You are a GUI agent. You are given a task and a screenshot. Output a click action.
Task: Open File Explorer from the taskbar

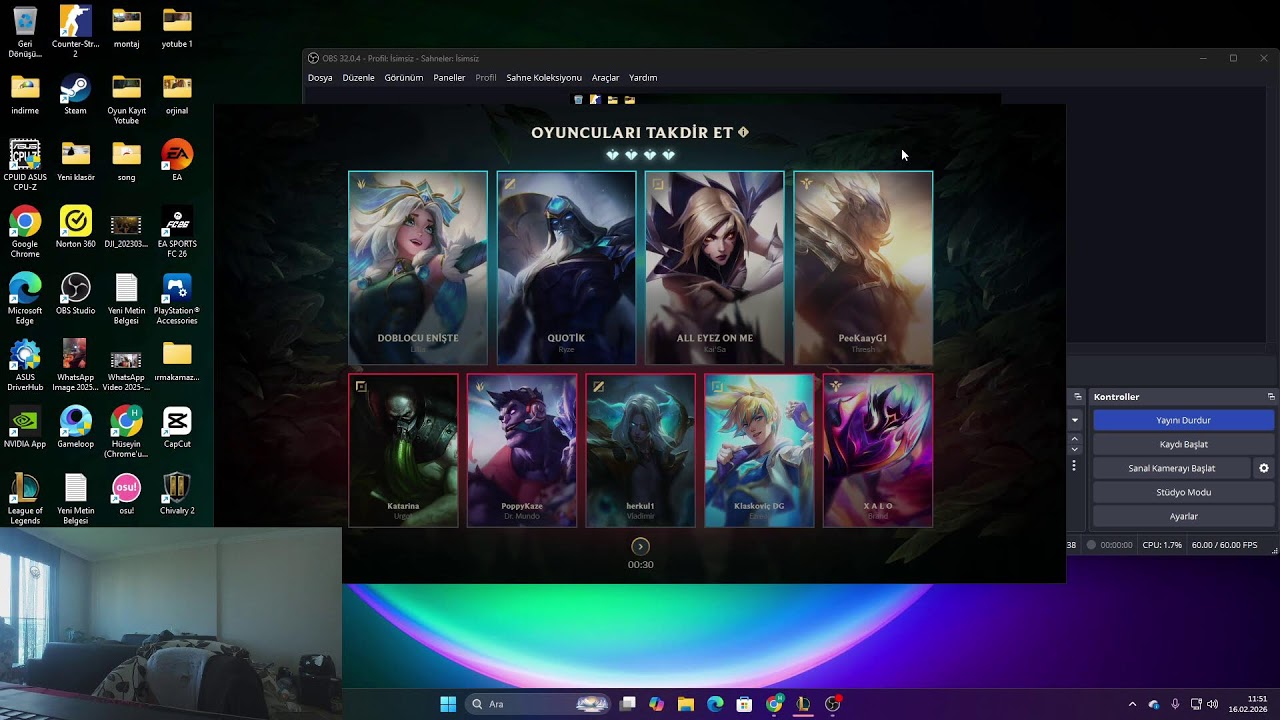coord(686,704)
